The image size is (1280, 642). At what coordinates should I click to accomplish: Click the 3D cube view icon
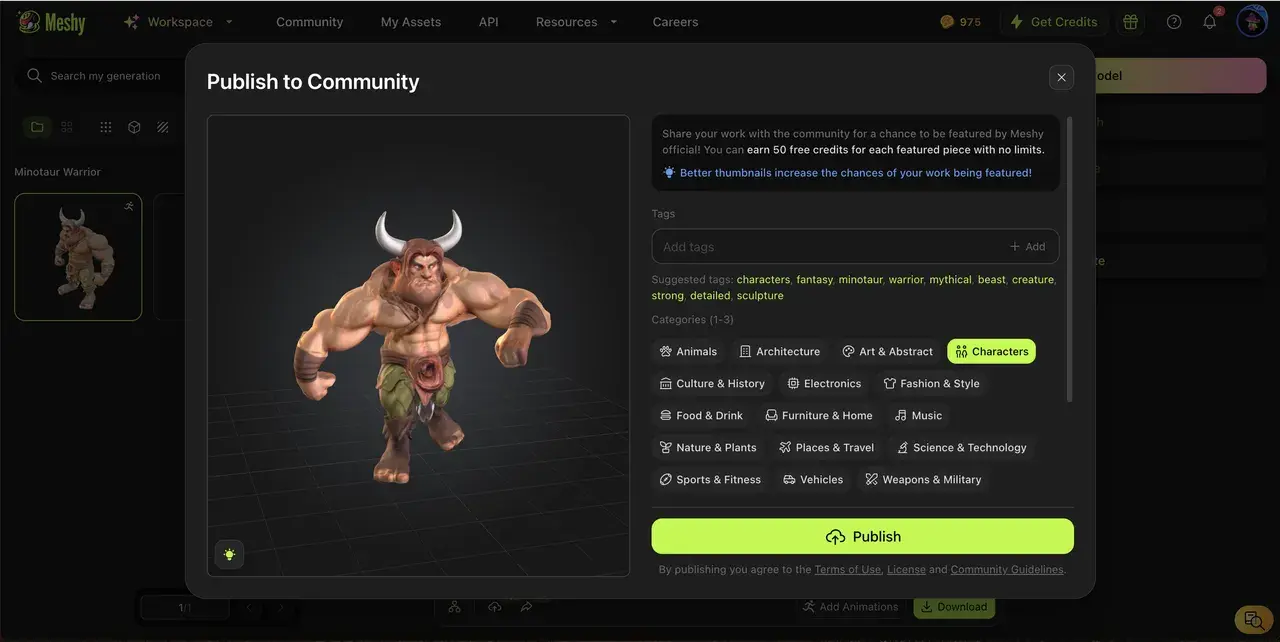(x=135, y=127)
